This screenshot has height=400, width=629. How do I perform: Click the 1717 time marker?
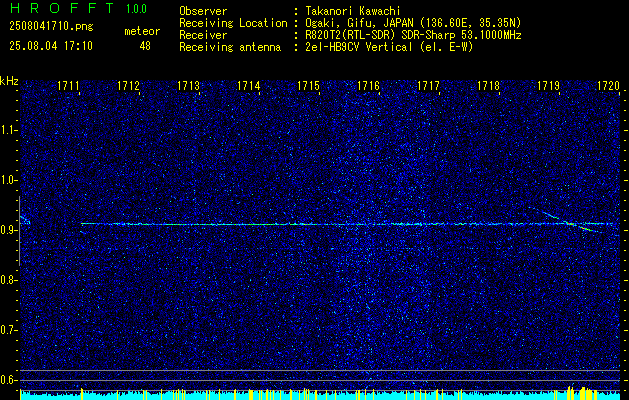tap(428, 85)
